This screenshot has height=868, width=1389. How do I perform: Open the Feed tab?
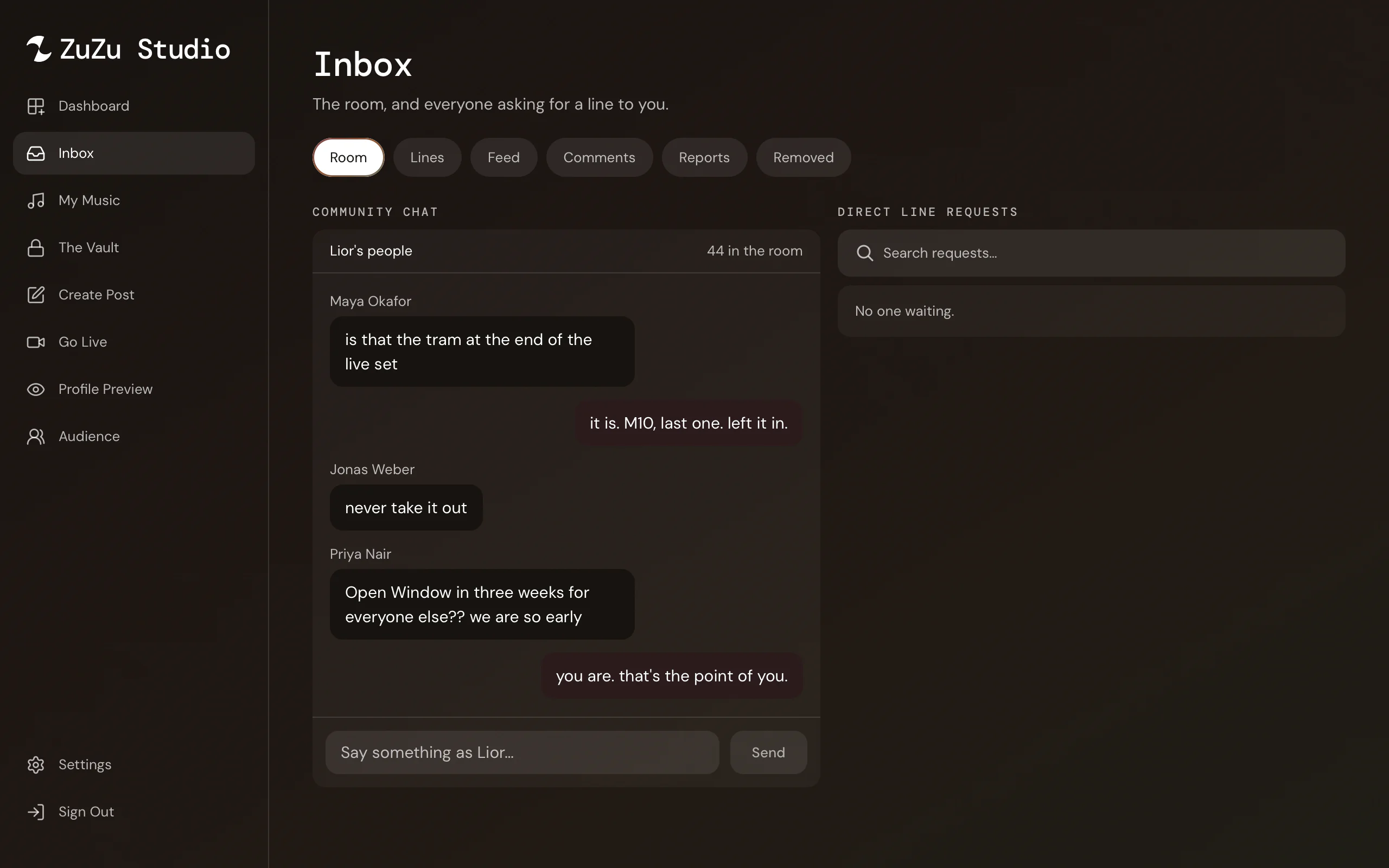click(504, 157)
